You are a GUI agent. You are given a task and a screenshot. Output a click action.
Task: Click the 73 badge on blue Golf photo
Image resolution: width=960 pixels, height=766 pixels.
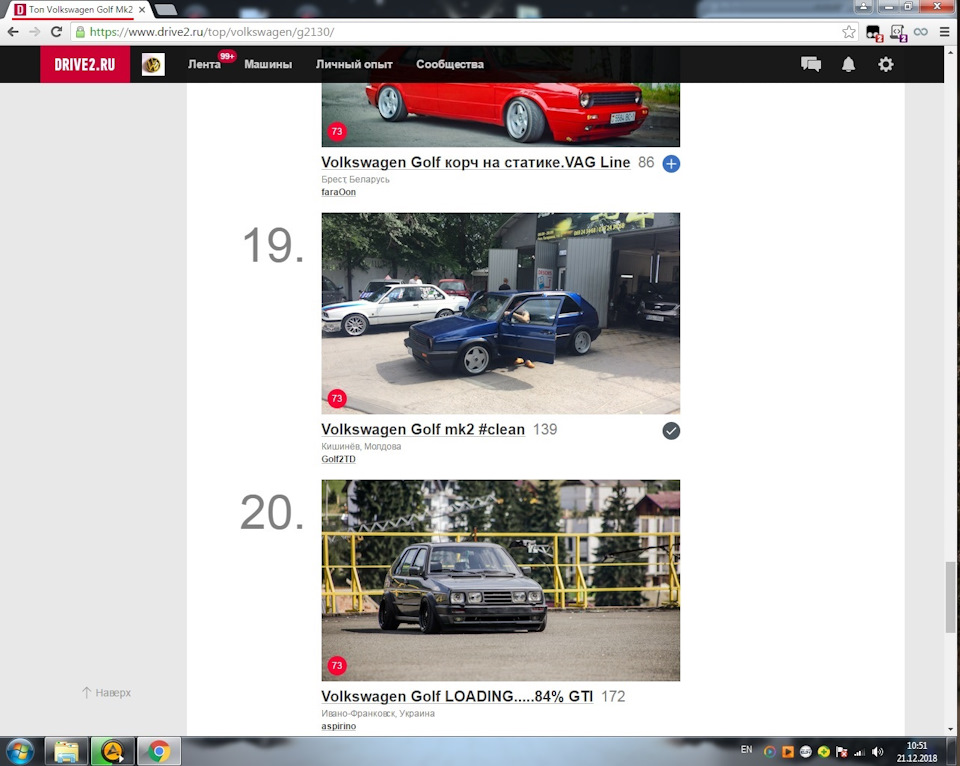coord(337,399)
